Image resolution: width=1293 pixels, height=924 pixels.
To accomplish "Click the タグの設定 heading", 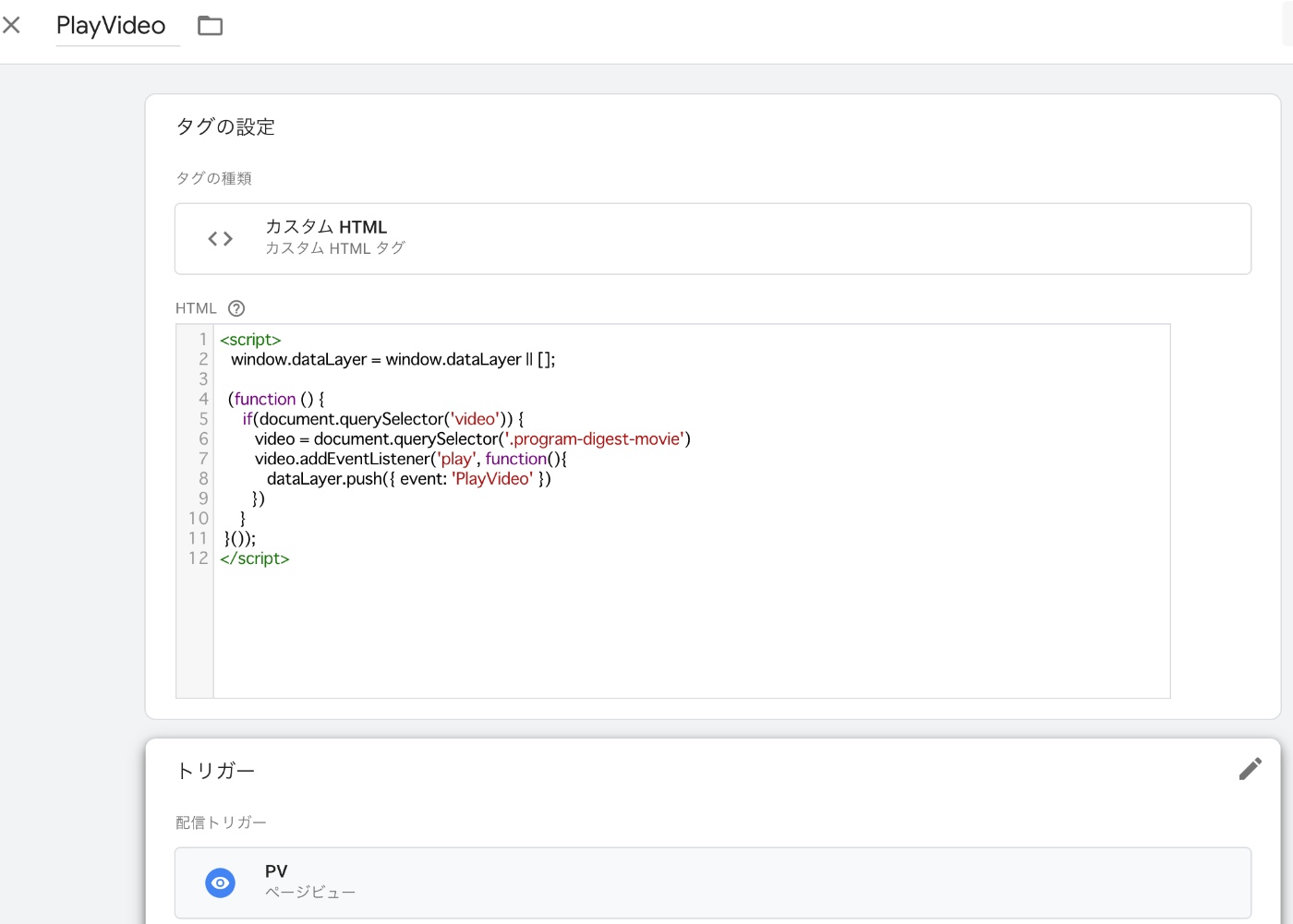I will [x=225, y=126].
